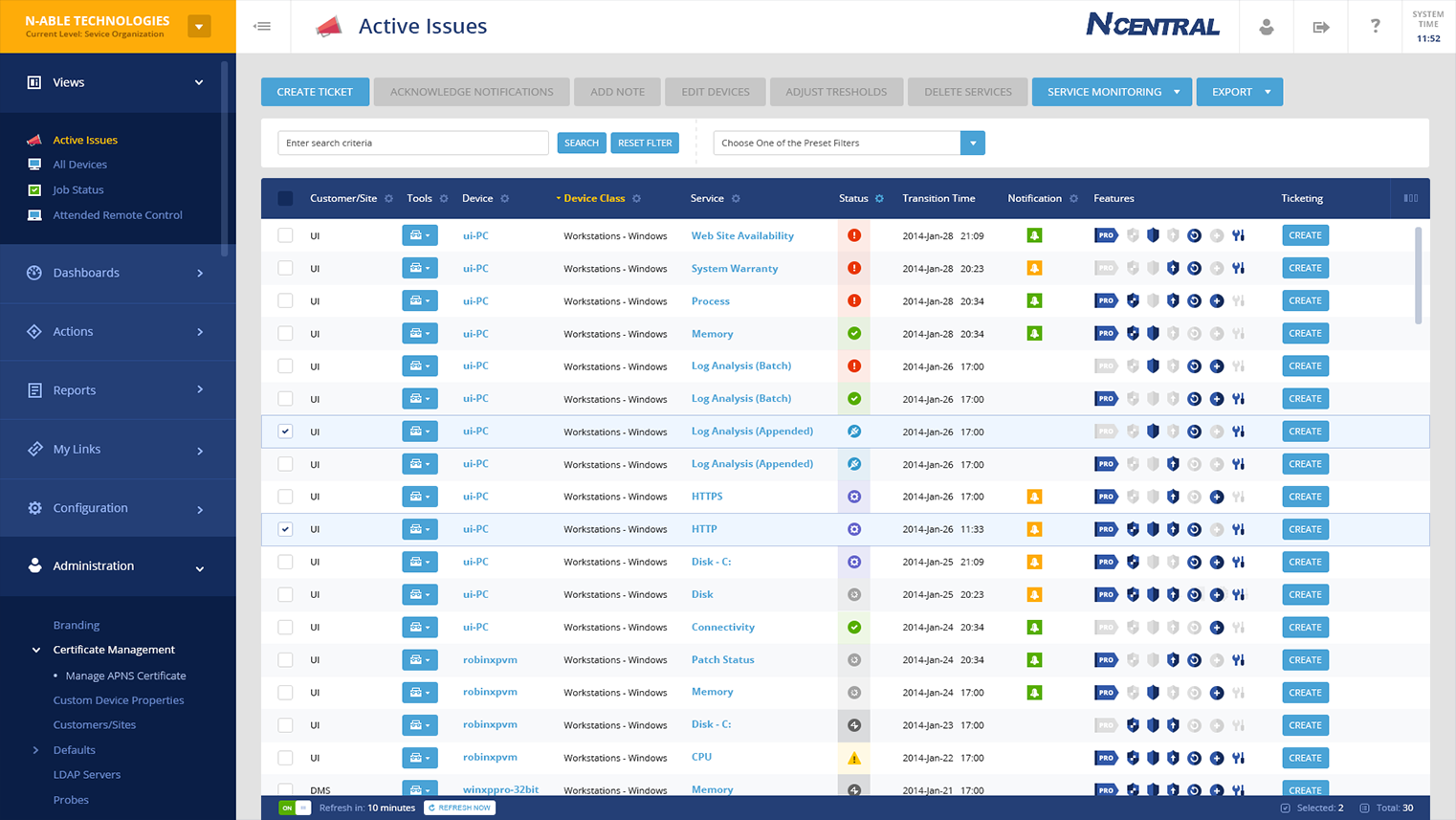Click into the search criteria field

click(x=413, y=143)
